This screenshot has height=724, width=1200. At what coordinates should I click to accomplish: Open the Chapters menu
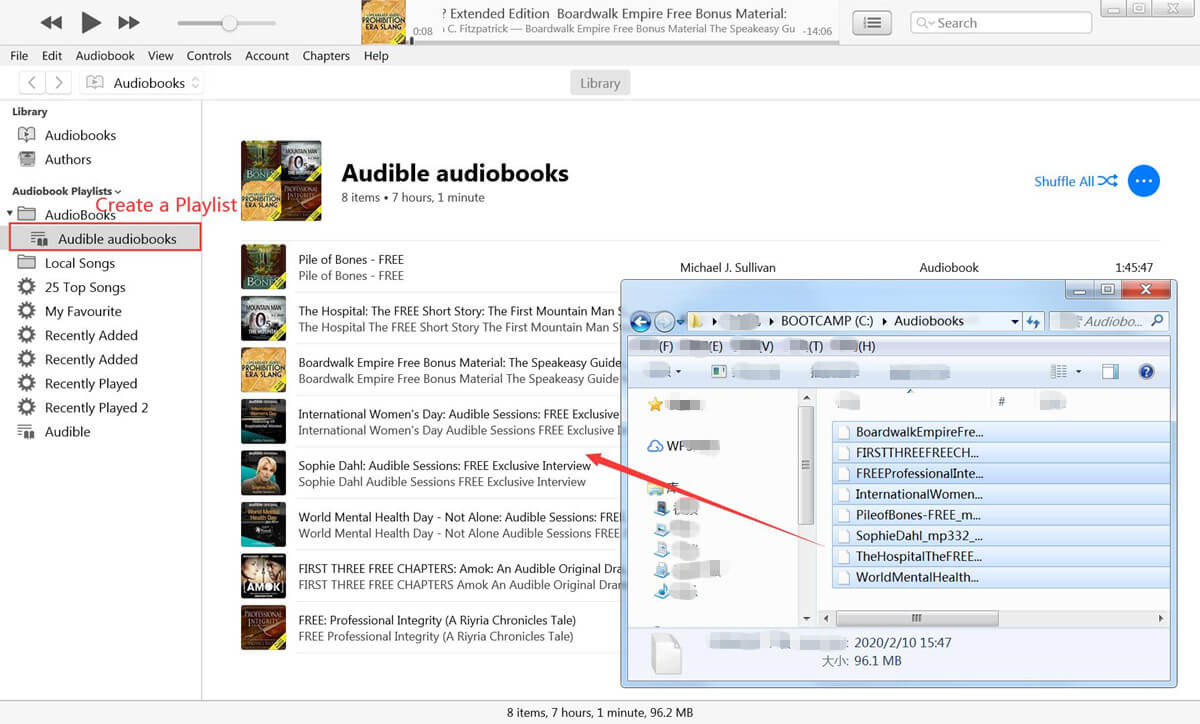[326, 56]
